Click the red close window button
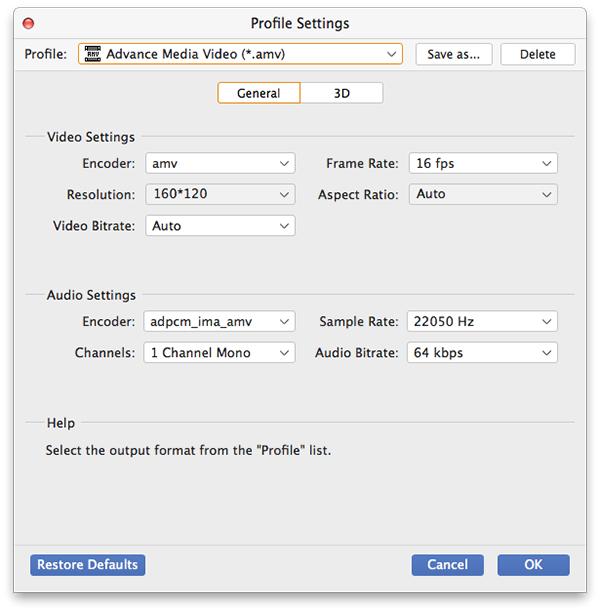This screenshot has width=600, height=612. (x=29, y=23)
